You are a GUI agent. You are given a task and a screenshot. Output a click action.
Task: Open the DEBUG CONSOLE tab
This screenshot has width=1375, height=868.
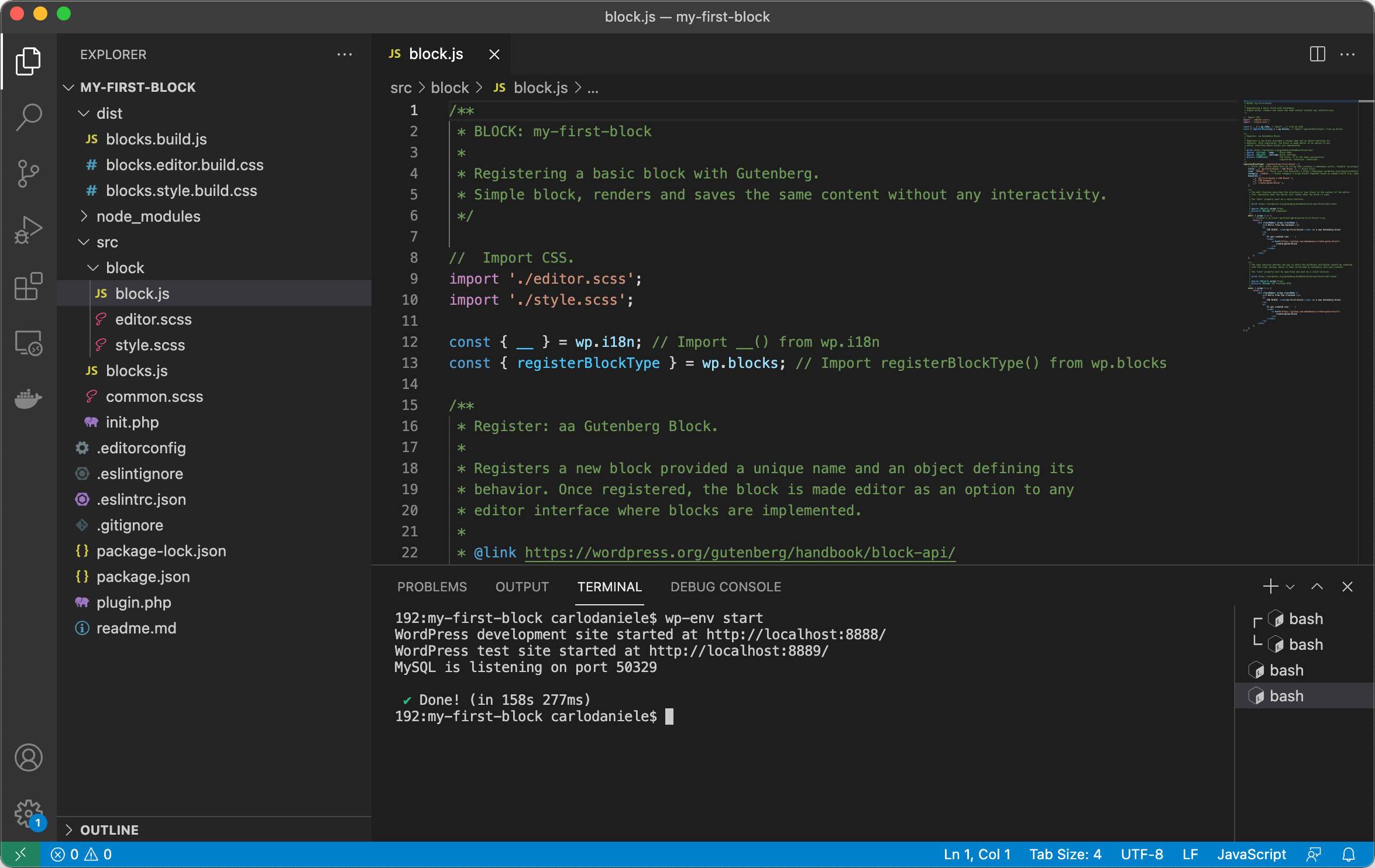[x=726, y=587]
